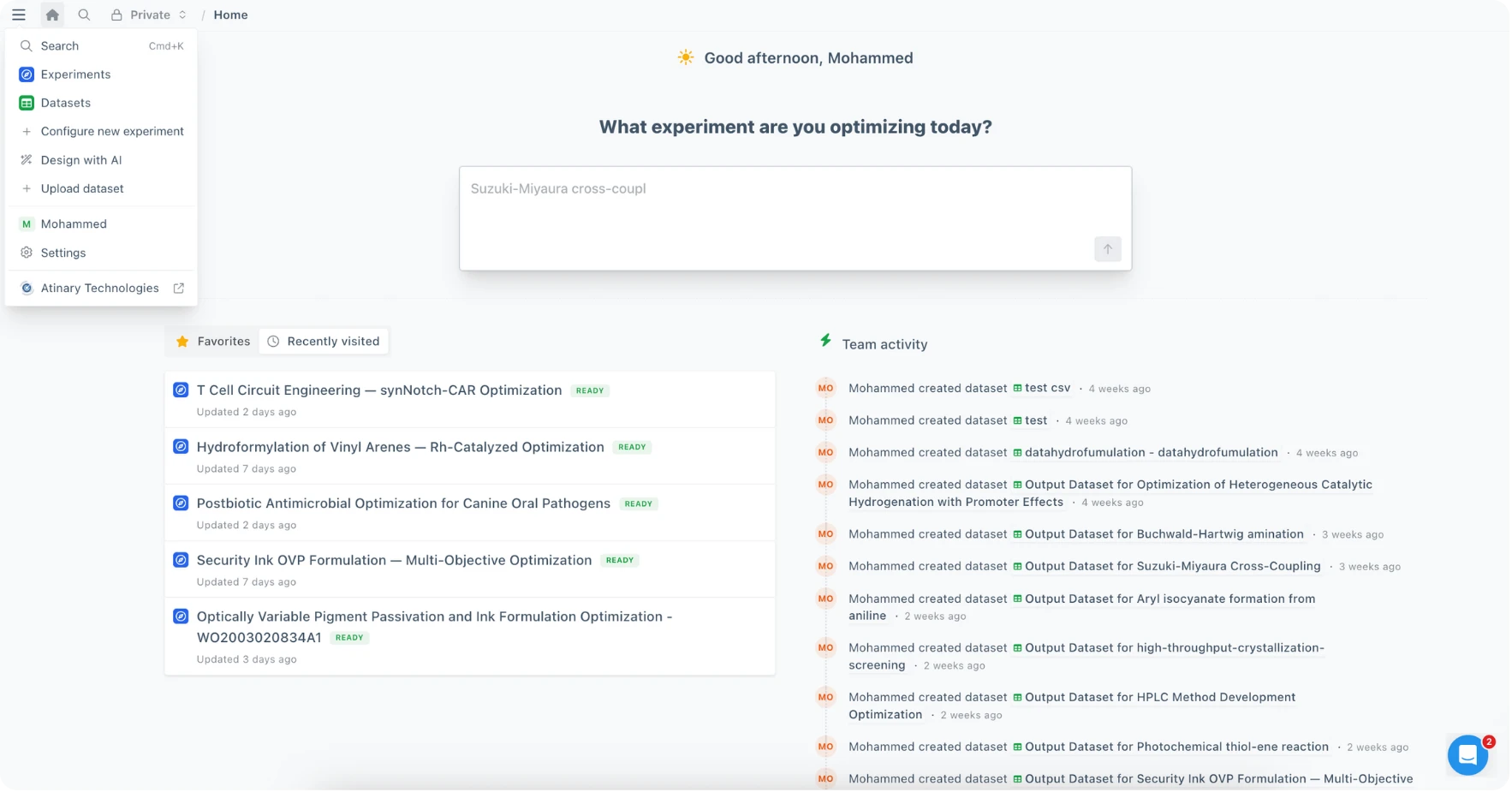Click the experiment prompt text field
1512x792 pixels.
pos(795,218)
